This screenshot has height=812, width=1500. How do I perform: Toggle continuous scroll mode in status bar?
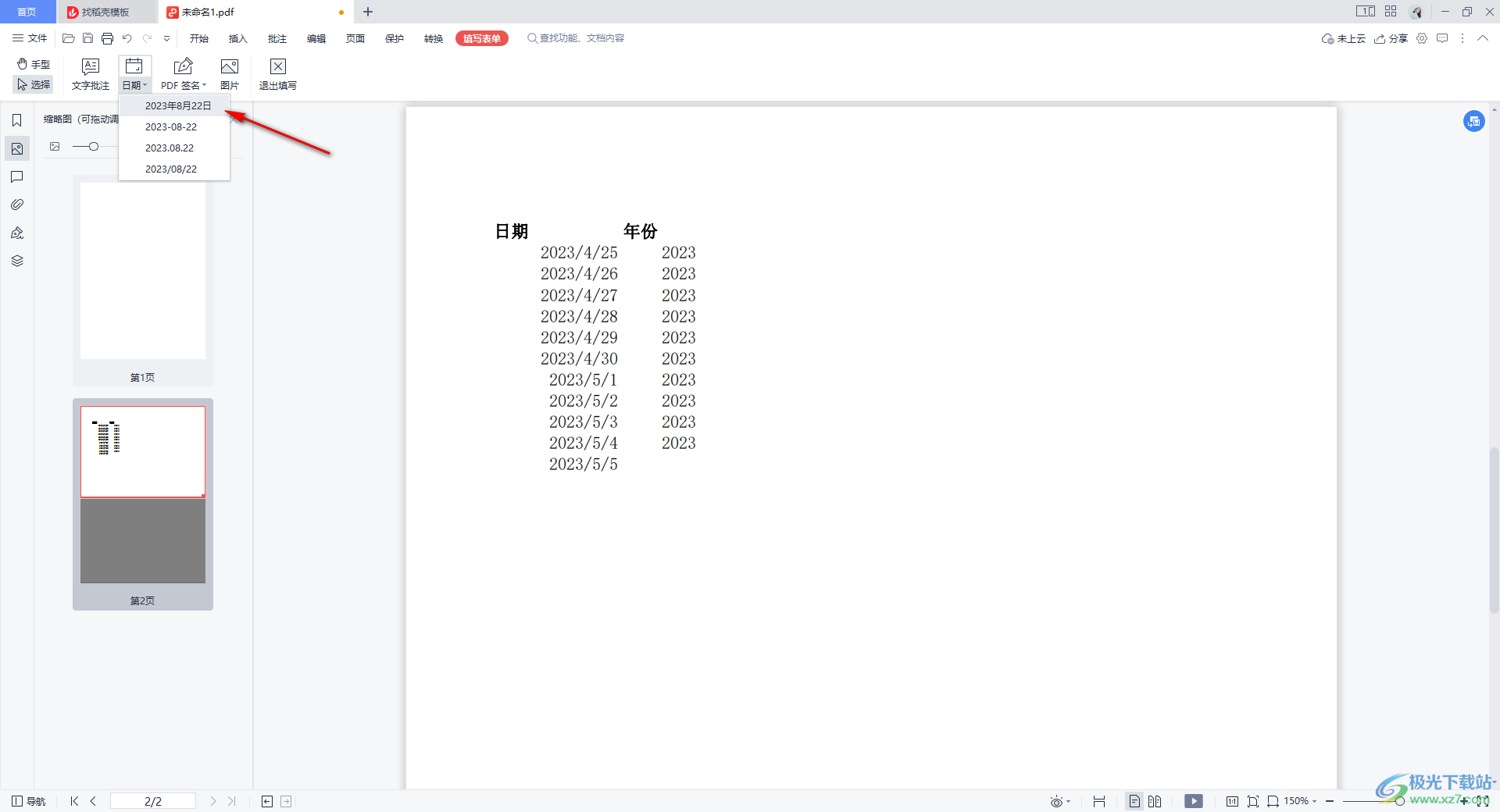pyautogui.click(x=1099, y=801)
